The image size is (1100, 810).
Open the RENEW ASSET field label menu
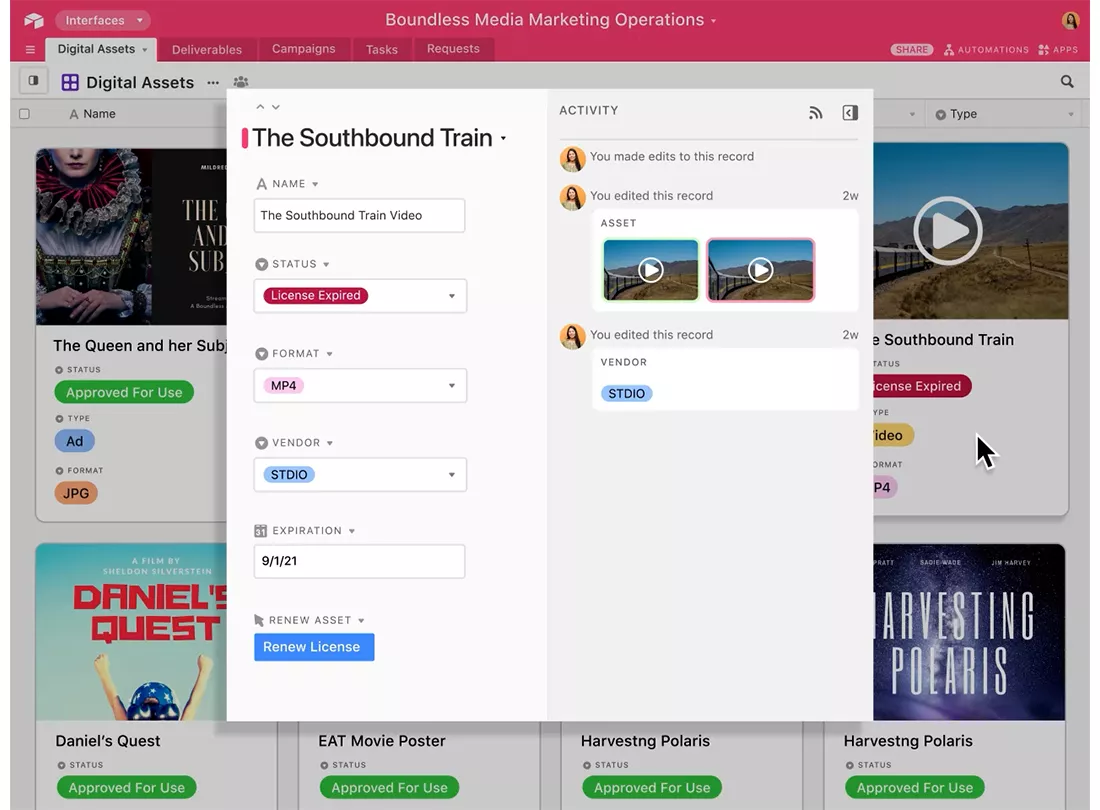pyautogui.click(x=361, y=621)
